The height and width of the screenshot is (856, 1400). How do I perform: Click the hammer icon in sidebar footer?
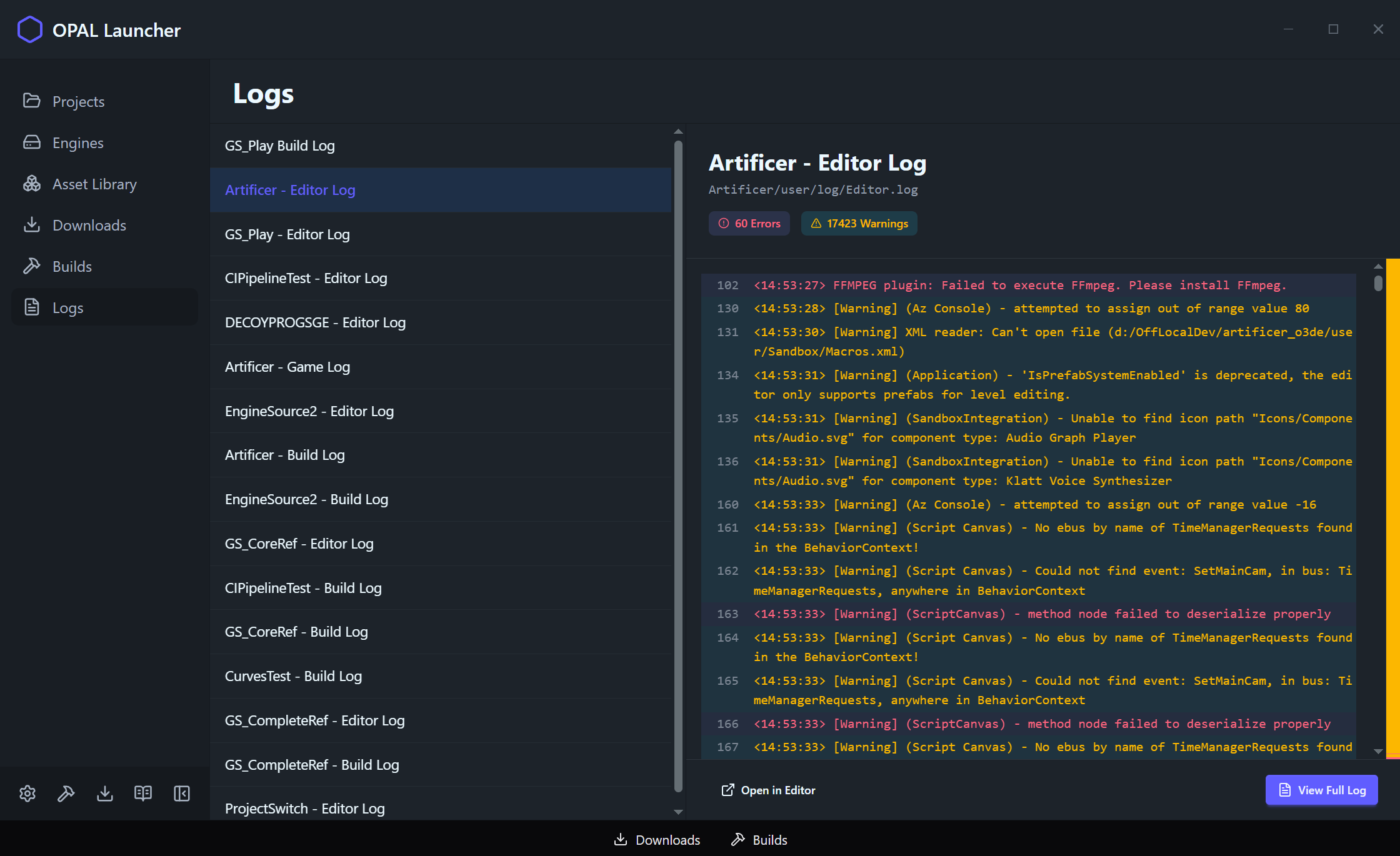coord(66,794)
